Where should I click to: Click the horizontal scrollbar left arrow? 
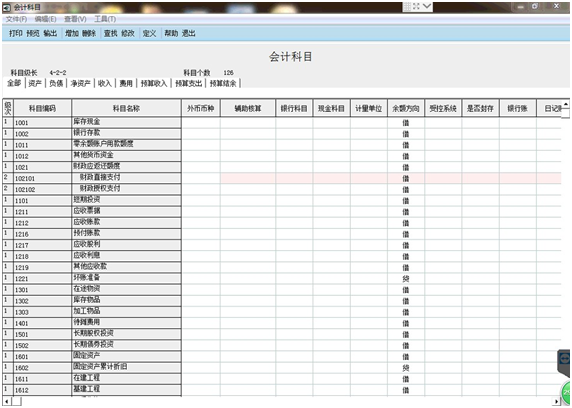click(x=7, y=401)
